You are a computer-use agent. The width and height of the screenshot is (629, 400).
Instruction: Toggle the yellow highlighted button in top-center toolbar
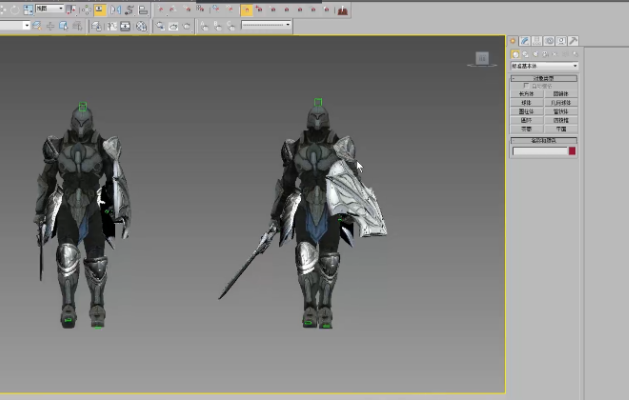point(246,10)
